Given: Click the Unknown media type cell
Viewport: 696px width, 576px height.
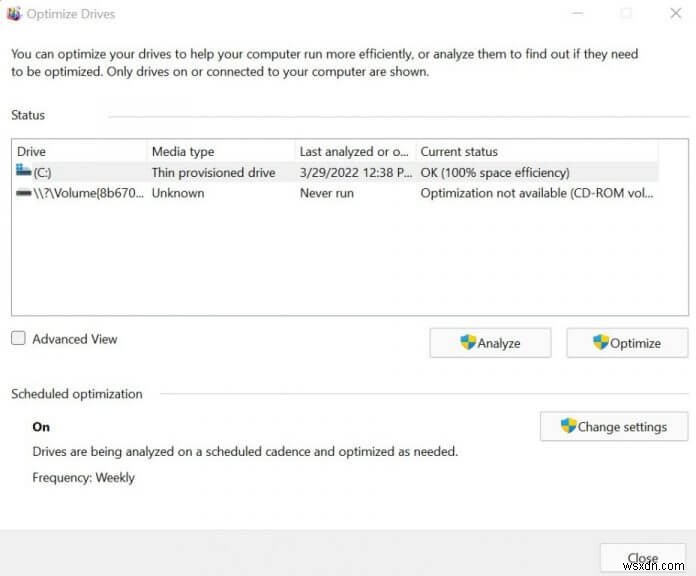Looking at the screenshot, I should [x=178, y=193].
